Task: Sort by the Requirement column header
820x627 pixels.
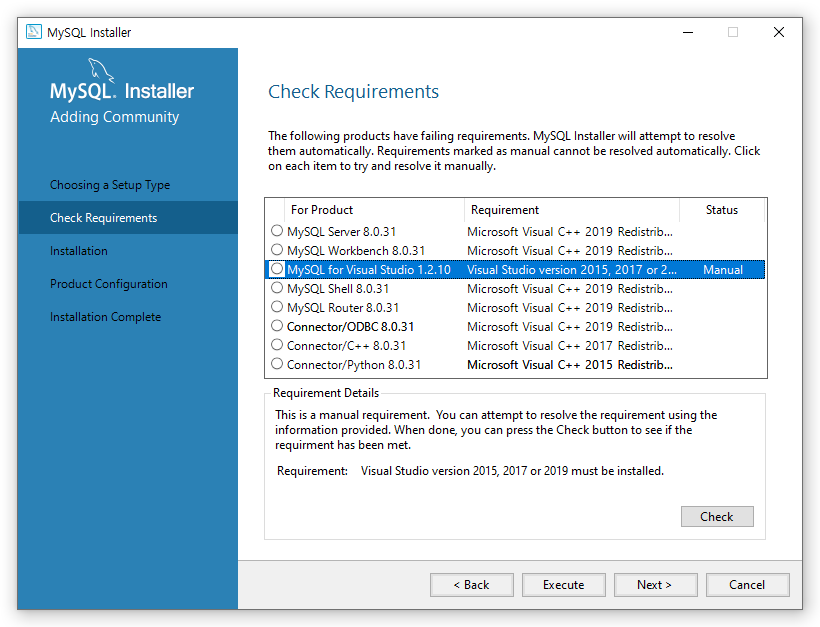Action: [572, 210]
